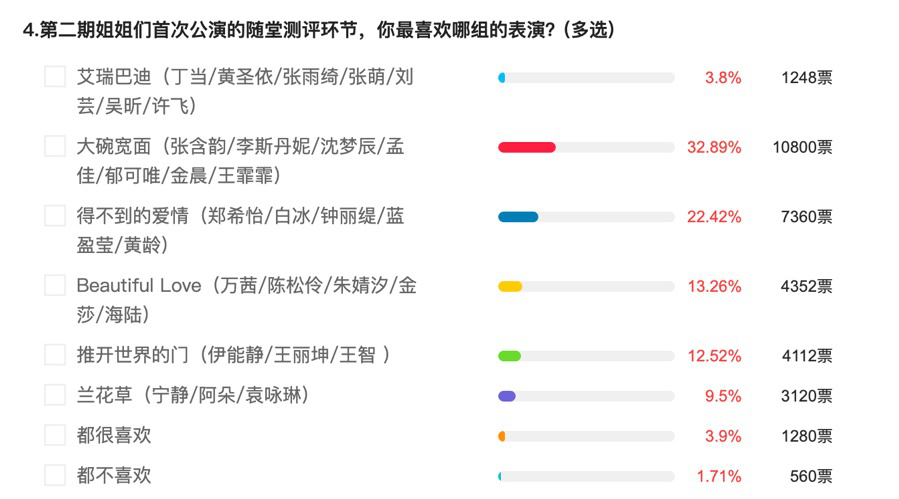Viewport: 899px width, 499px height.
Task: Check the 推开世界的门 checkbox
Action: (55, 355)
